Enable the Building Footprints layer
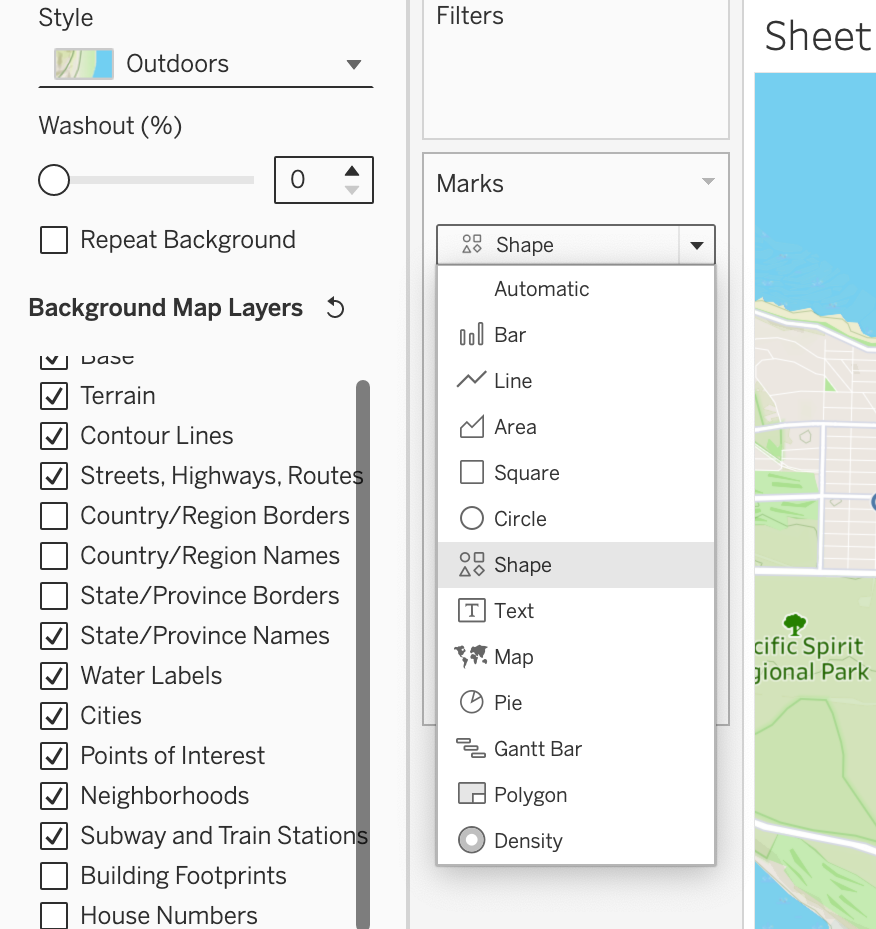The image size is (876, 929). click(x=54, y=876)
